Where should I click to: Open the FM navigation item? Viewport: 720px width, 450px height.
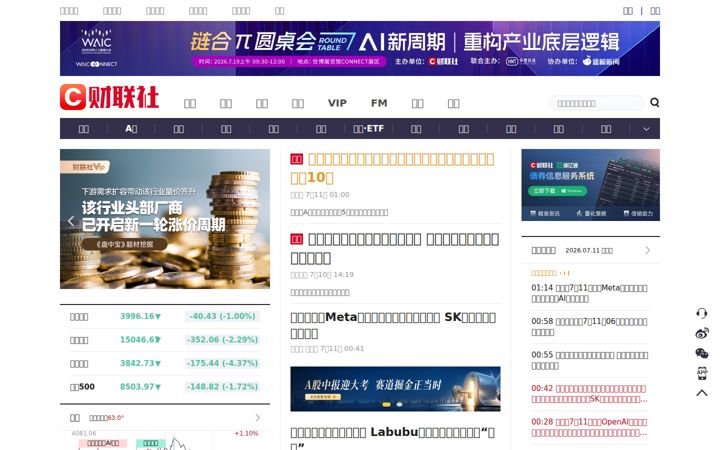[x=379, y=103]
